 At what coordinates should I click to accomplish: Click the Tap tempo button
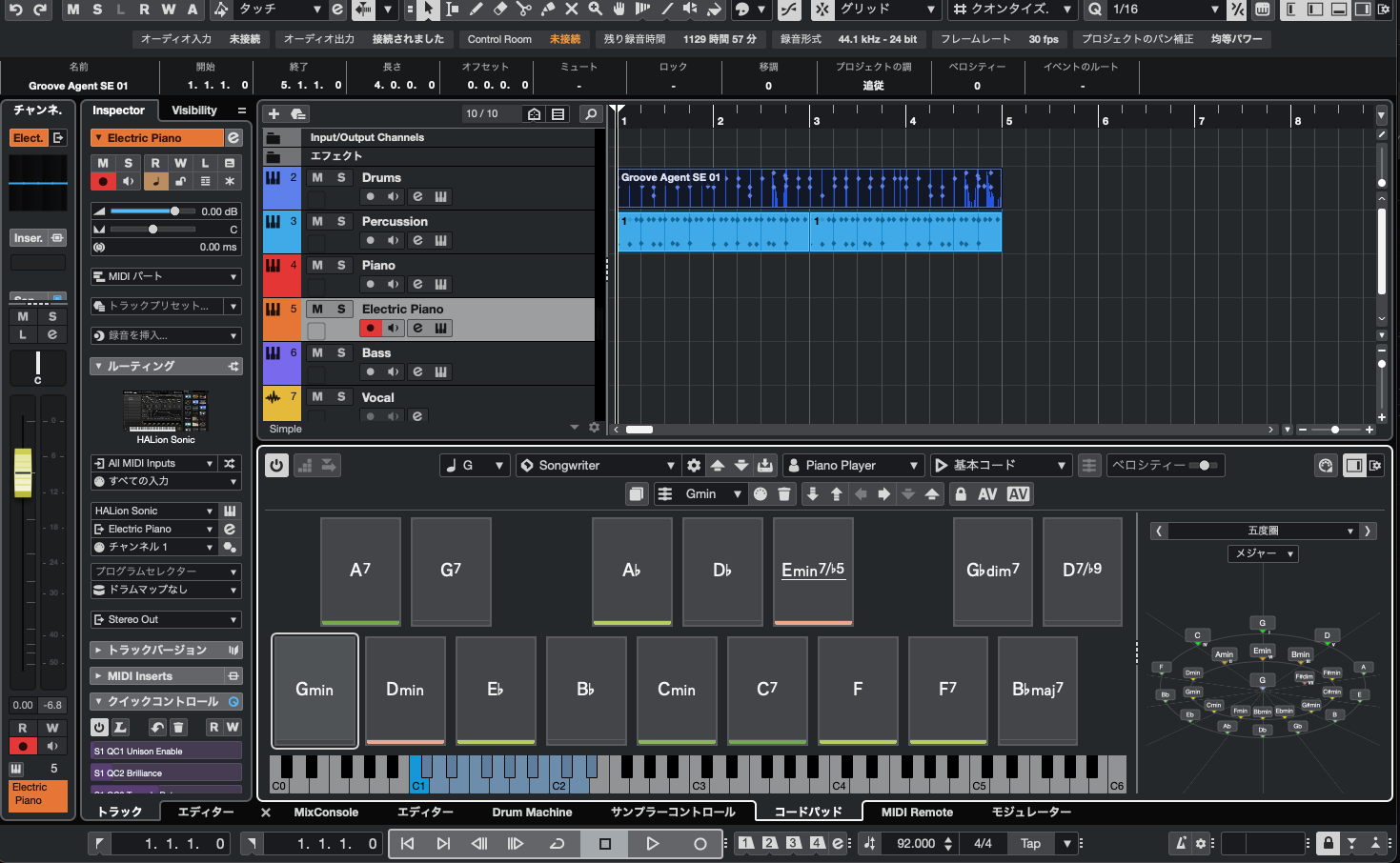coord(1030,843)
